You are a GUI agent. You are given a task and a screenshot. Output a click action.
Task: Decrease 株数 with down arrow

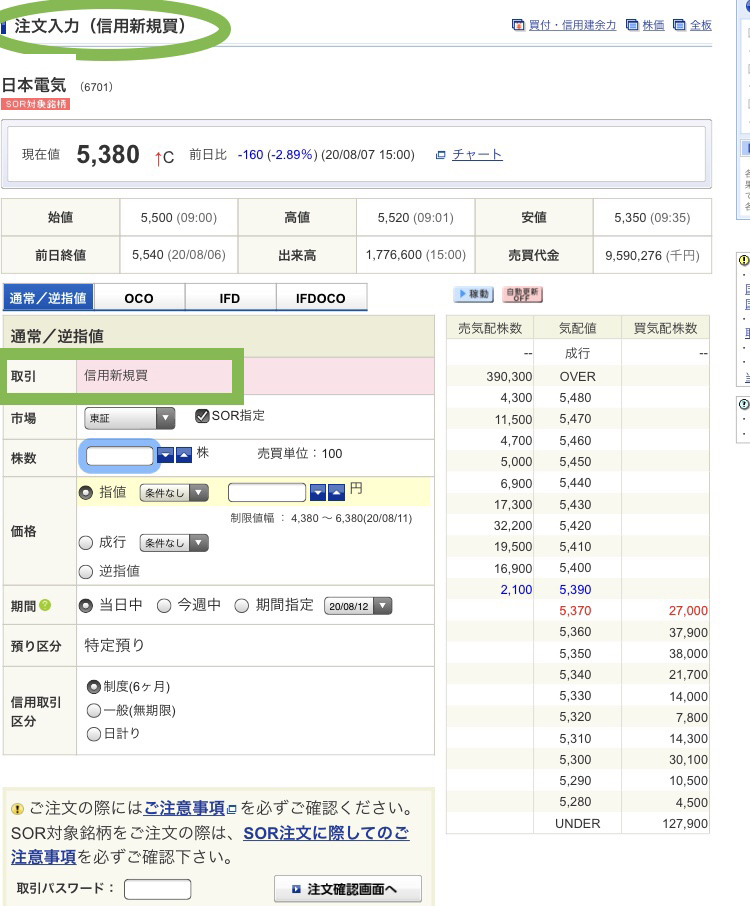(x=165, y=455)
